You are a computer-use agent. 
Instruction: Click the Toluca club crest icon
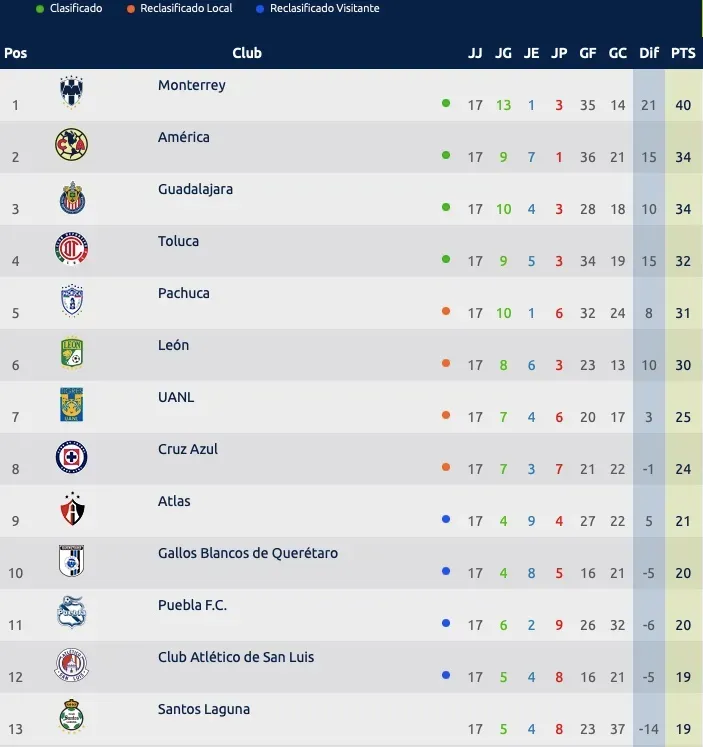72,249
